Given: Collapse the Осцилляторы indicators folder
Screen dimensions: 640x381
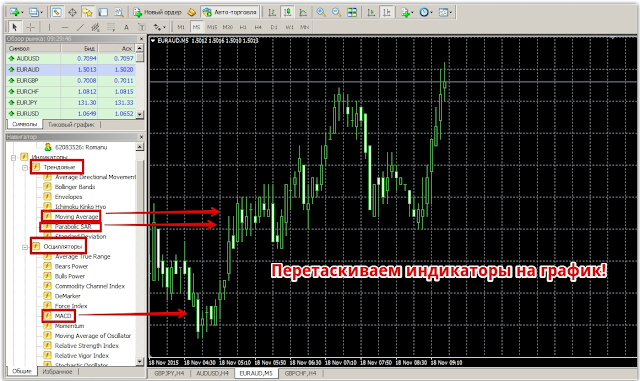Looking at the screenshot, I should click(25, 247).
